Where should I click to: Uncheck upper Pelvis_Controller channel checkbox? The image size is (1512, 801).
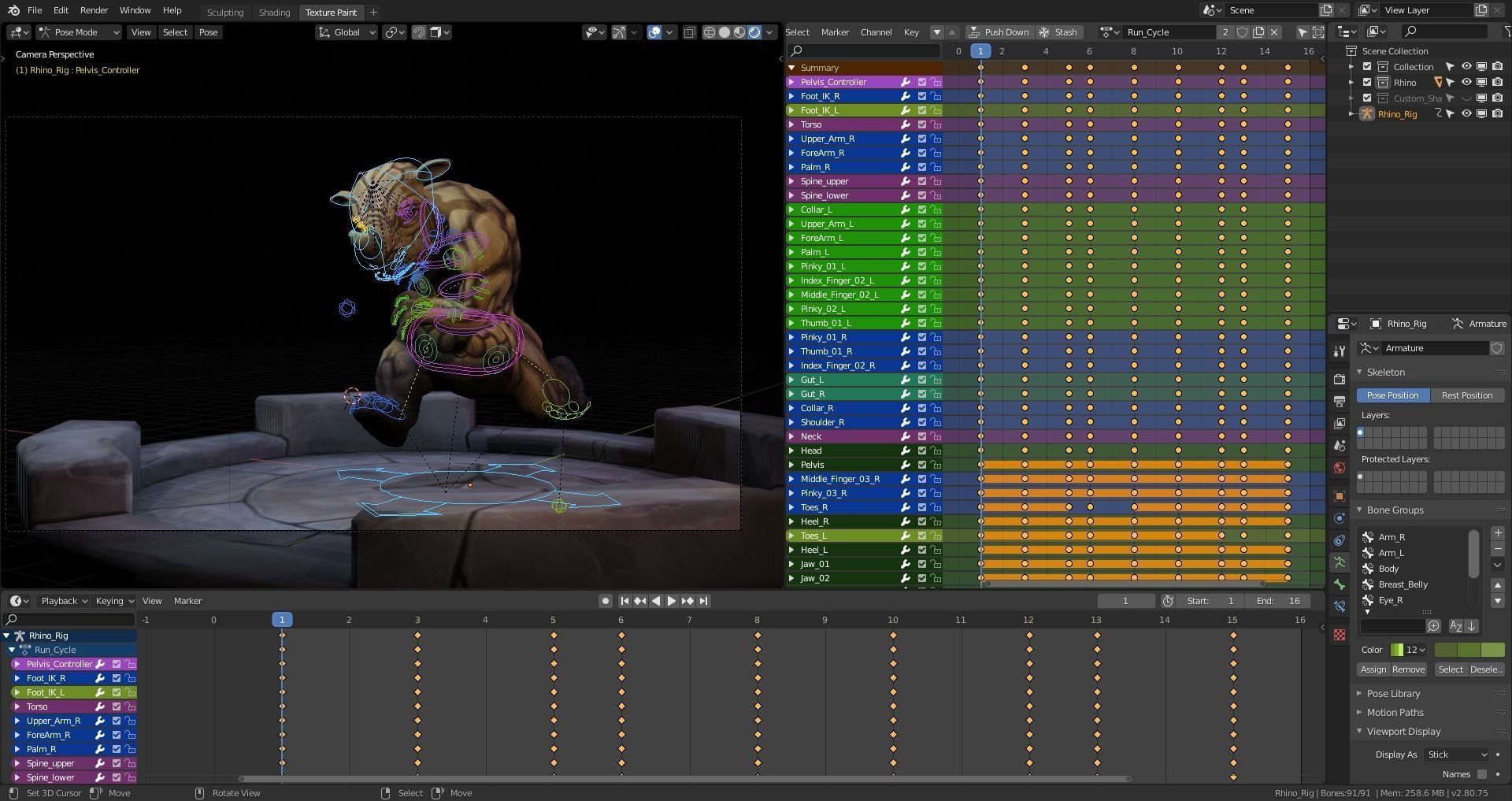coord(921,82)
